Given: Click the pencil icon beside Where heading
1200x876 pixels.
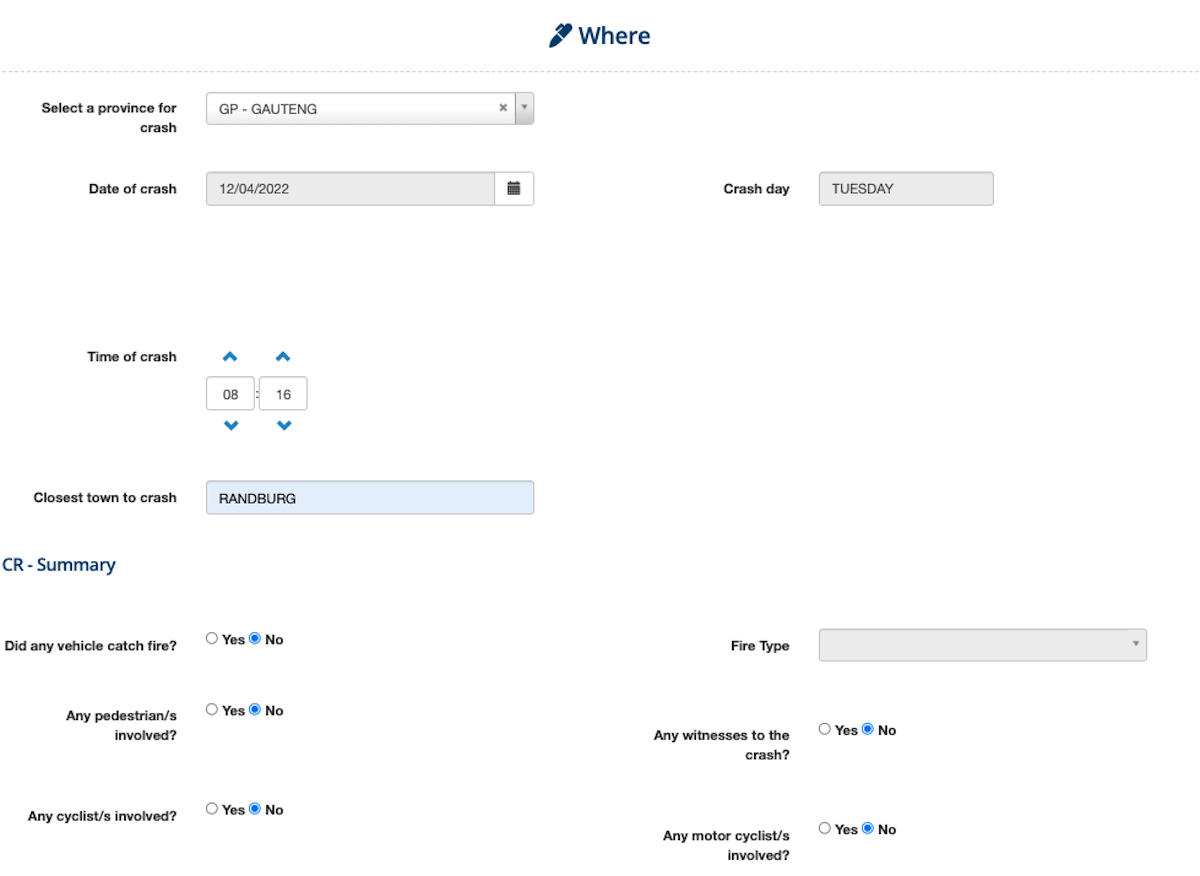Looking at the screenshot, I should pos(560,36).
